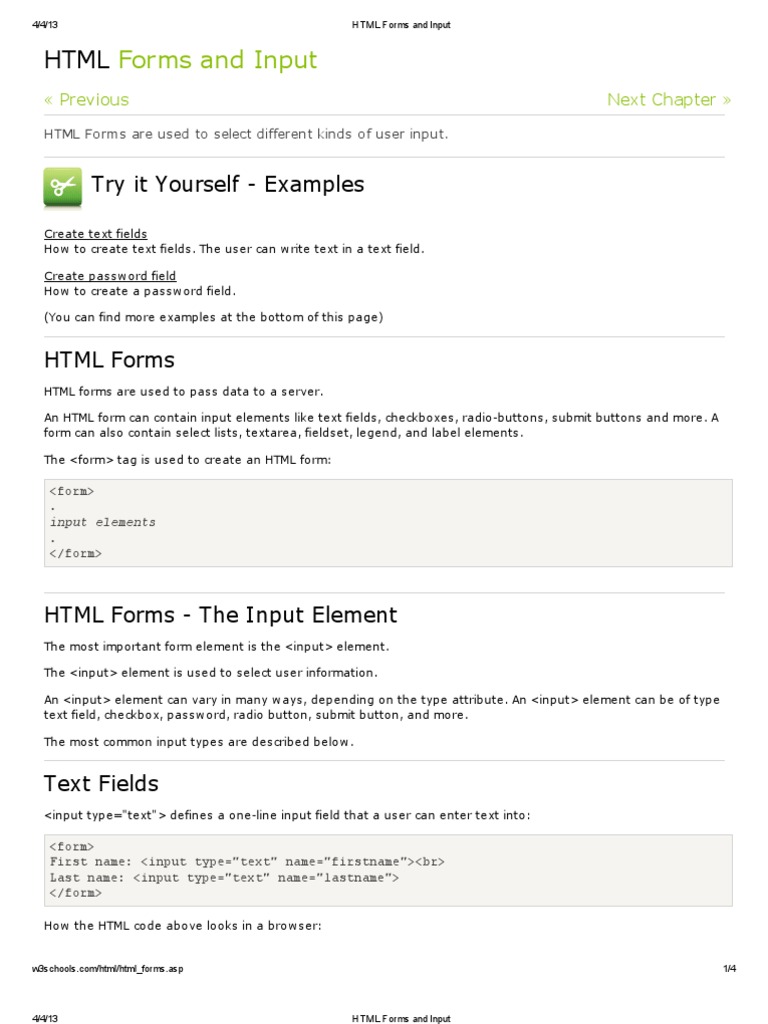Click the 'find more examples at the bottom' note
Screen dimensions: 768x1024
point(213,317)
